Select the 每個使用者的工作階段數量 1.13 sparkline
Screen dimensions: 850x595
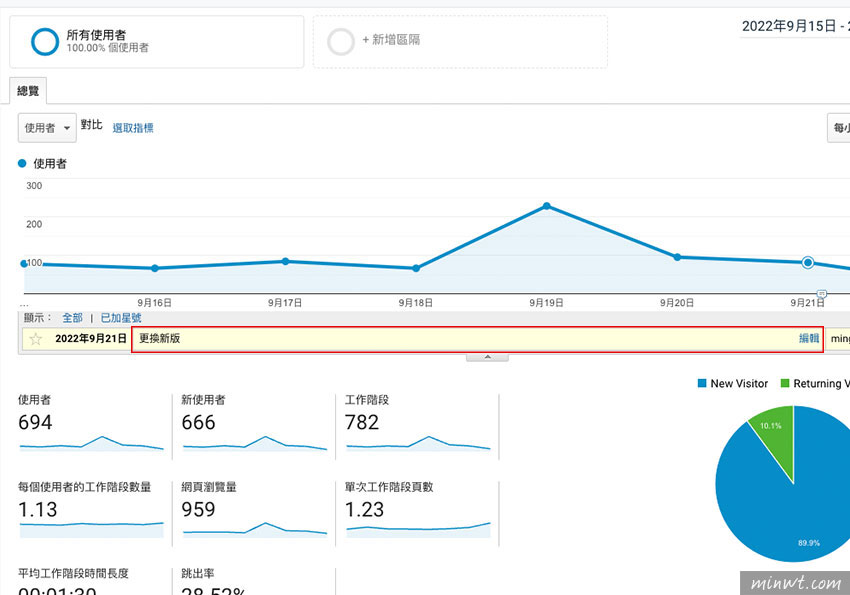(91, 529)
